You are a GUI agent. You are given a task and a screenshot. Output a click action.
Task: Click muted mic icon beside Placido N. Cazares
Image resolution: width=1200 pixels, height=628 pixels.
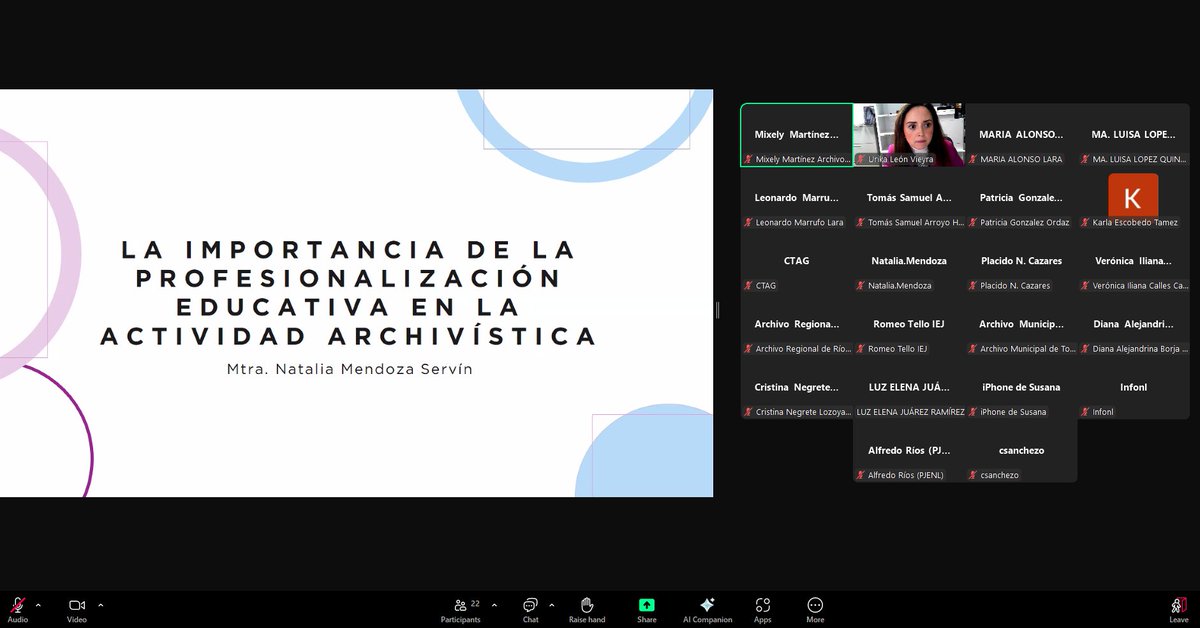point(974,285)
